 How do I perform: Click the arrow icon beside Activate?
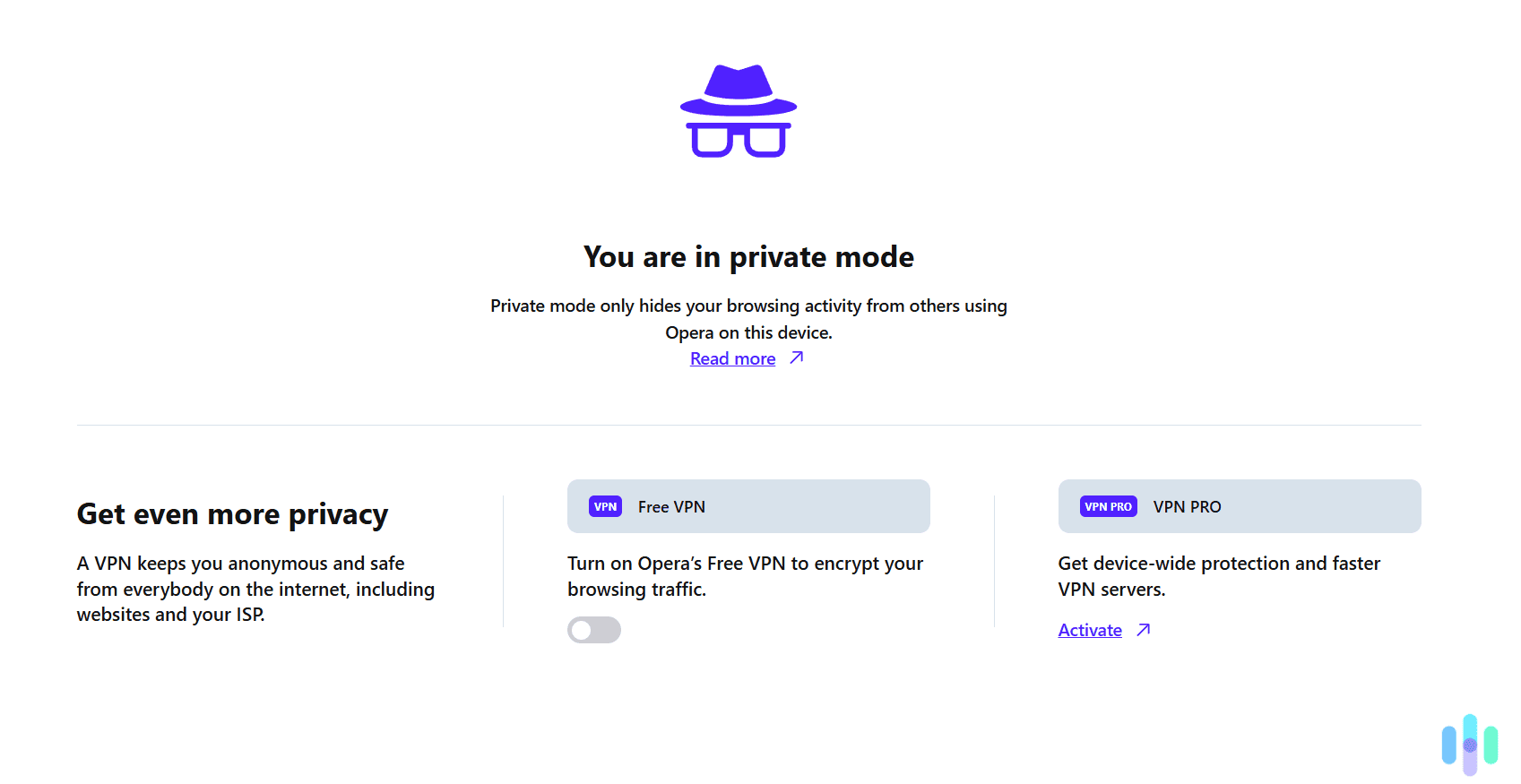(x=1143, y=630)
